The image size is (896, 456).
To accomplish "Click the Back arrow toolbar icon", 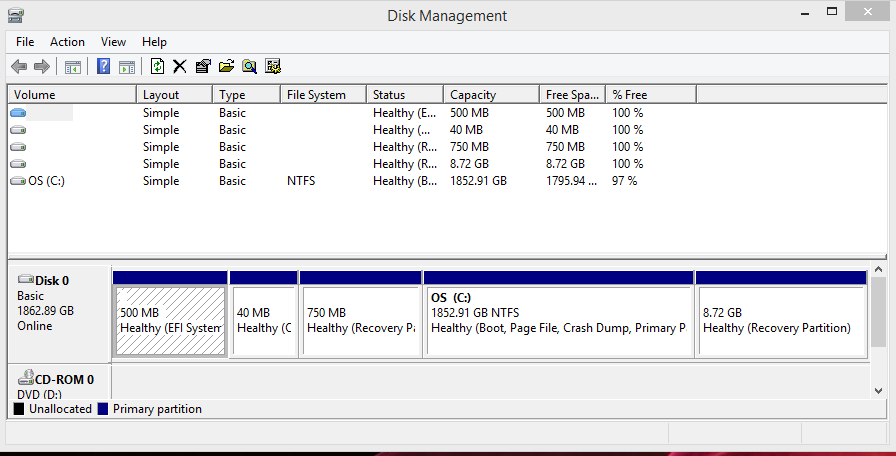I will [x=19, y=66].
